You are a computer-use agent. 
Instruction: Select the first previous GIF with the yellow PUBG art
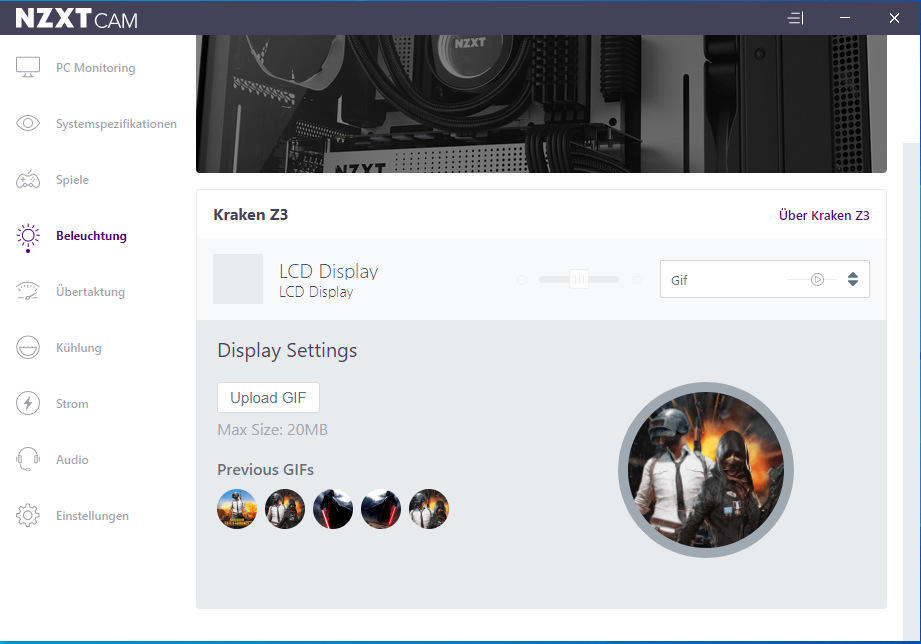[x=237, y=509]
